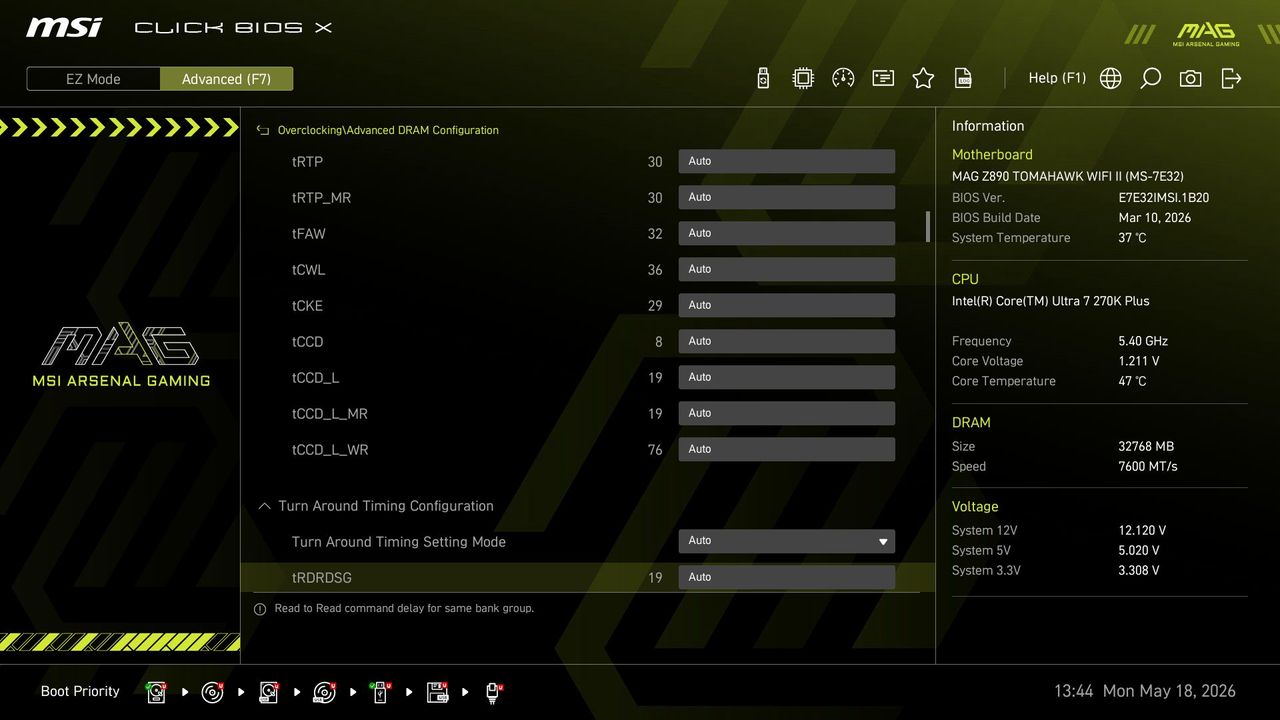Click the System 12V reading 12.120 V
The image size is (1280, 720).
(1142, 530)
